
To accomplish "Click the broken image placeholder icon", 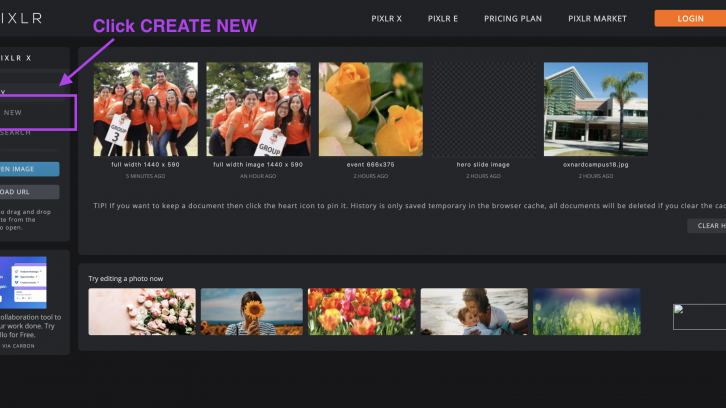I will [679, 310].
